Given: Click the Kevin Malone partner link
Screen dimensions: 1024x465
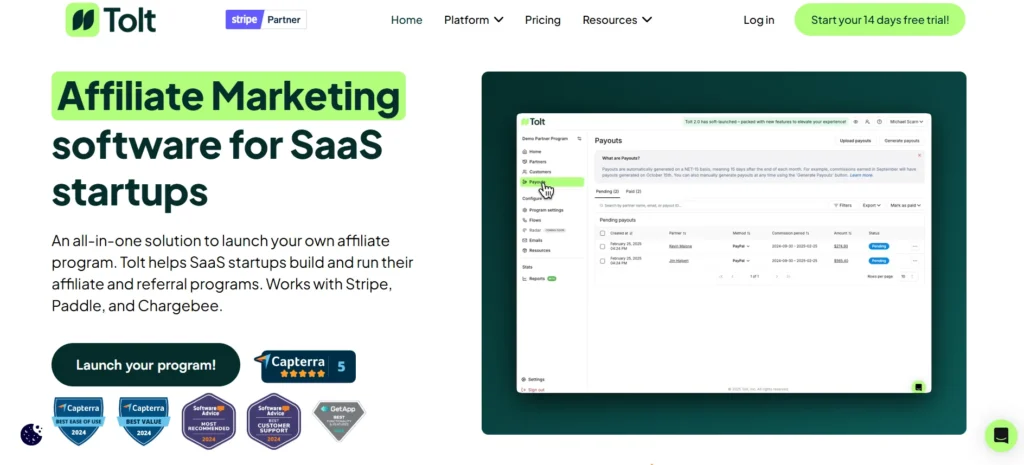Looking at the screenshot, I should click(680, 246).
